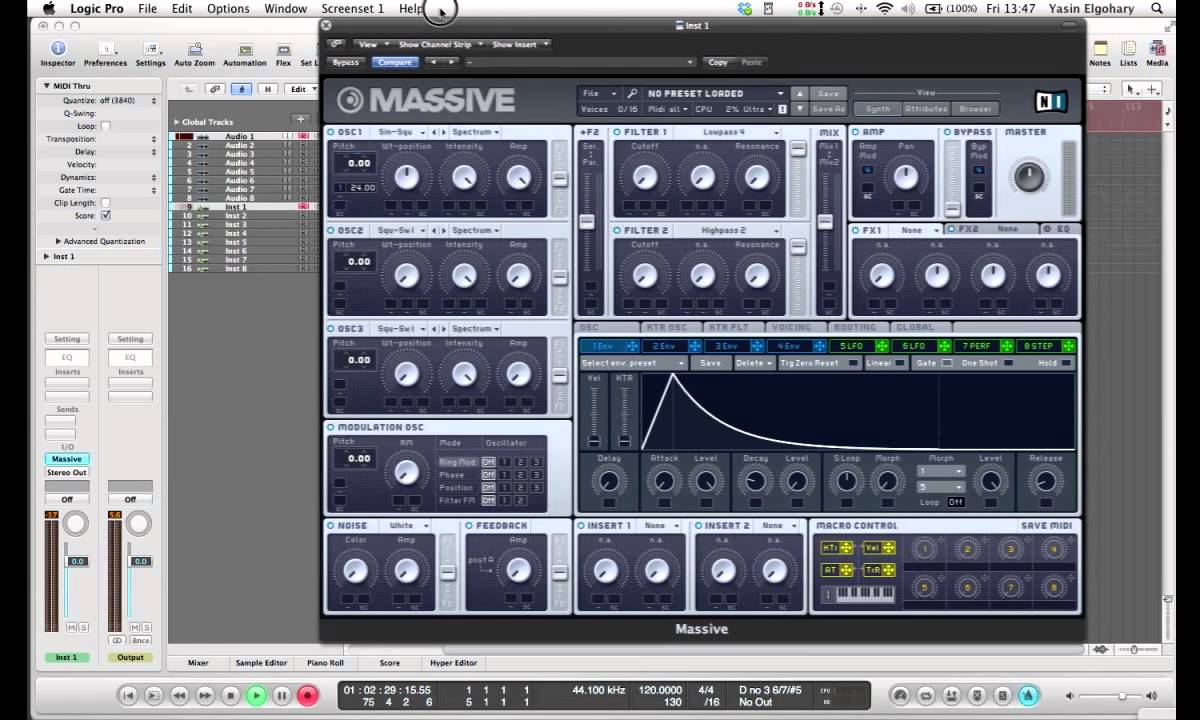Screen dimensions: 1200x720
Task: Click the Master volume knob
Action: click(x=1028, y=177)
